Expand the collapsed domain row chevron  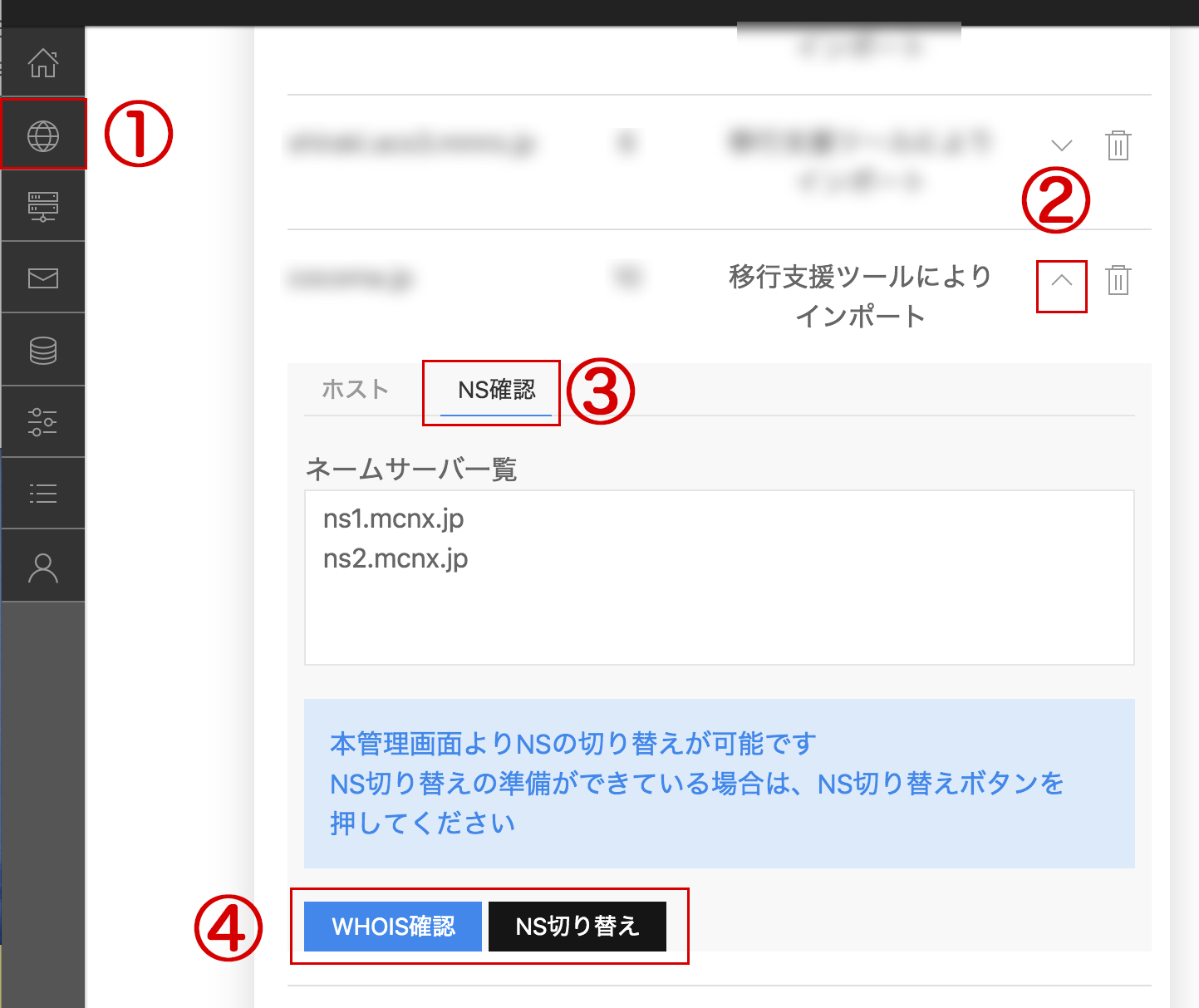1062,145
